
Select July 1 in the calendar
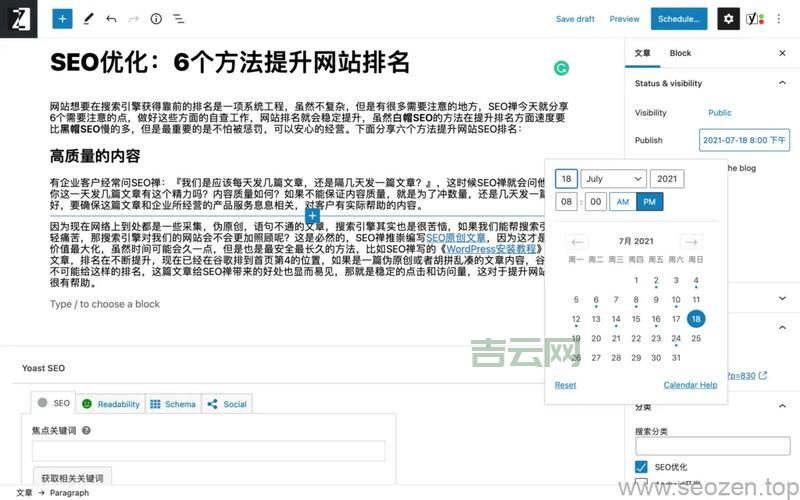(x=636, y=280)
